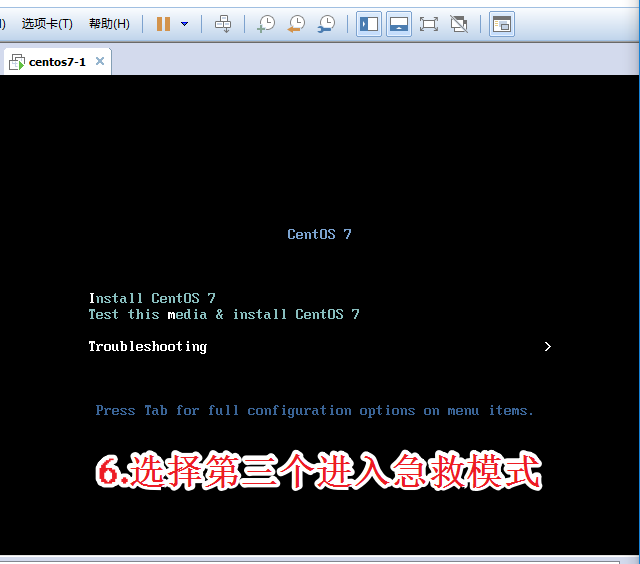Viewport: 640px width, 564px height.
Task: Select Test this media & install CentOS 7
Action: click(224, 314)
